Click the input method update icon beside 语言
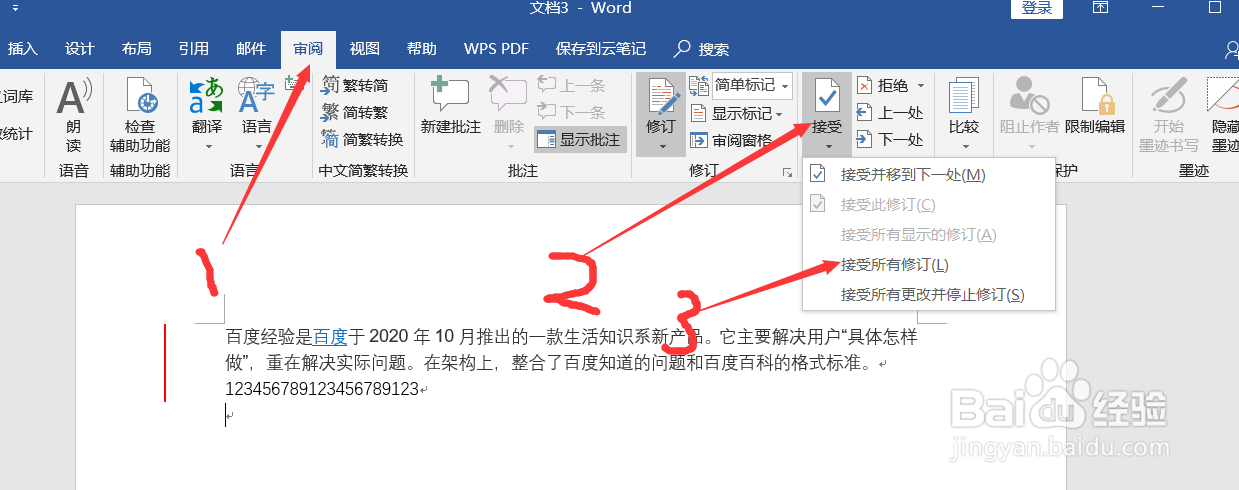This screenshot has height=490, width=1239. (293, 84)
